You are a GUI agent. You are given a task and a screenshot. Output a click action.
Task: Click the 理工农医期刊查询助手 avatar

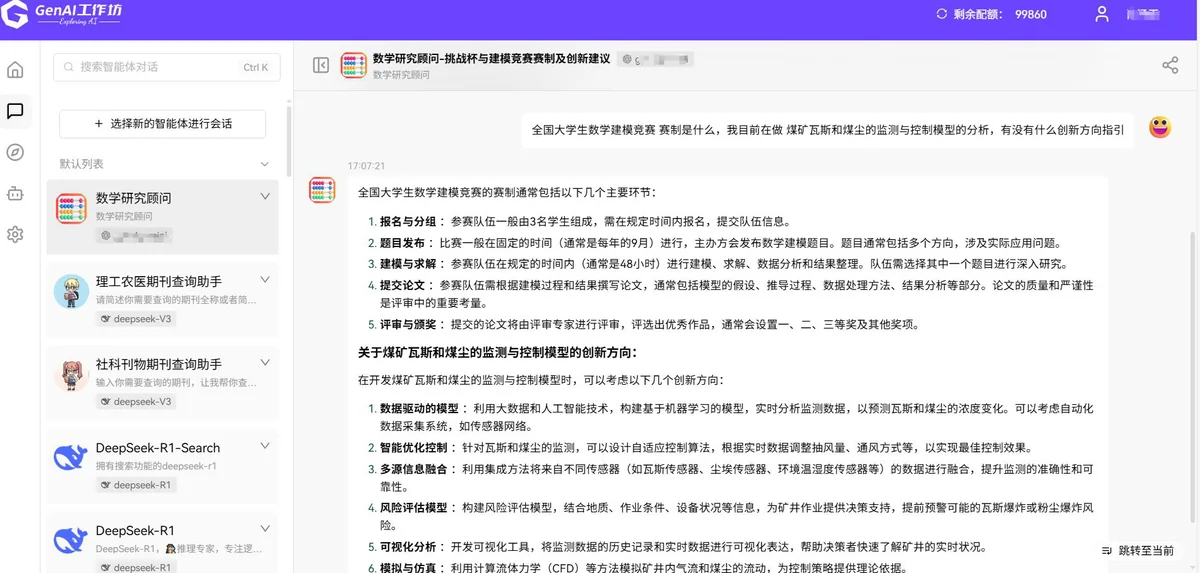pos(71,291)
